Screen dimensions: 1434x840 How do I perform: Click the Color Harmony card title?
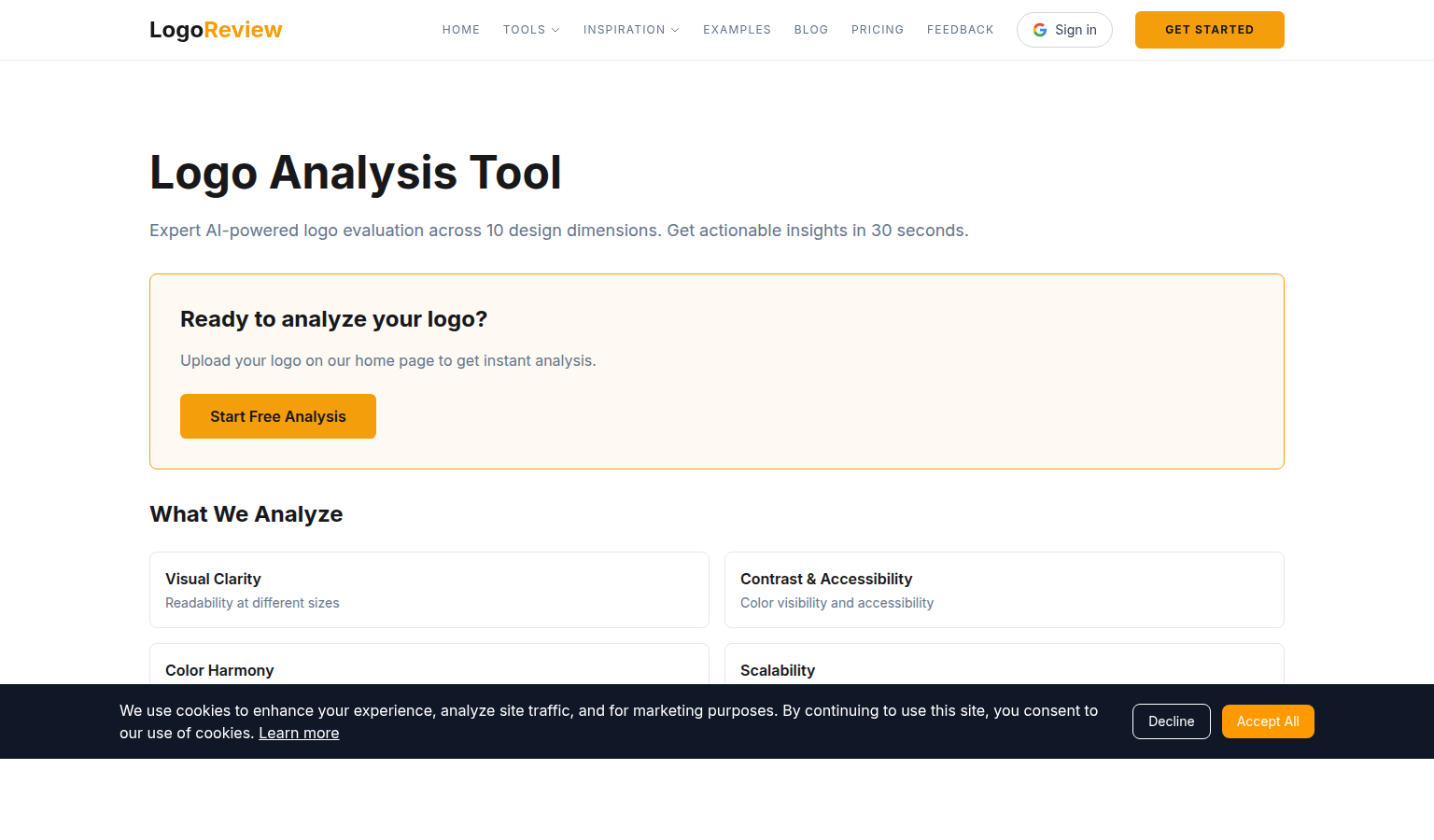pyautogui.click(x=219, y=670)
